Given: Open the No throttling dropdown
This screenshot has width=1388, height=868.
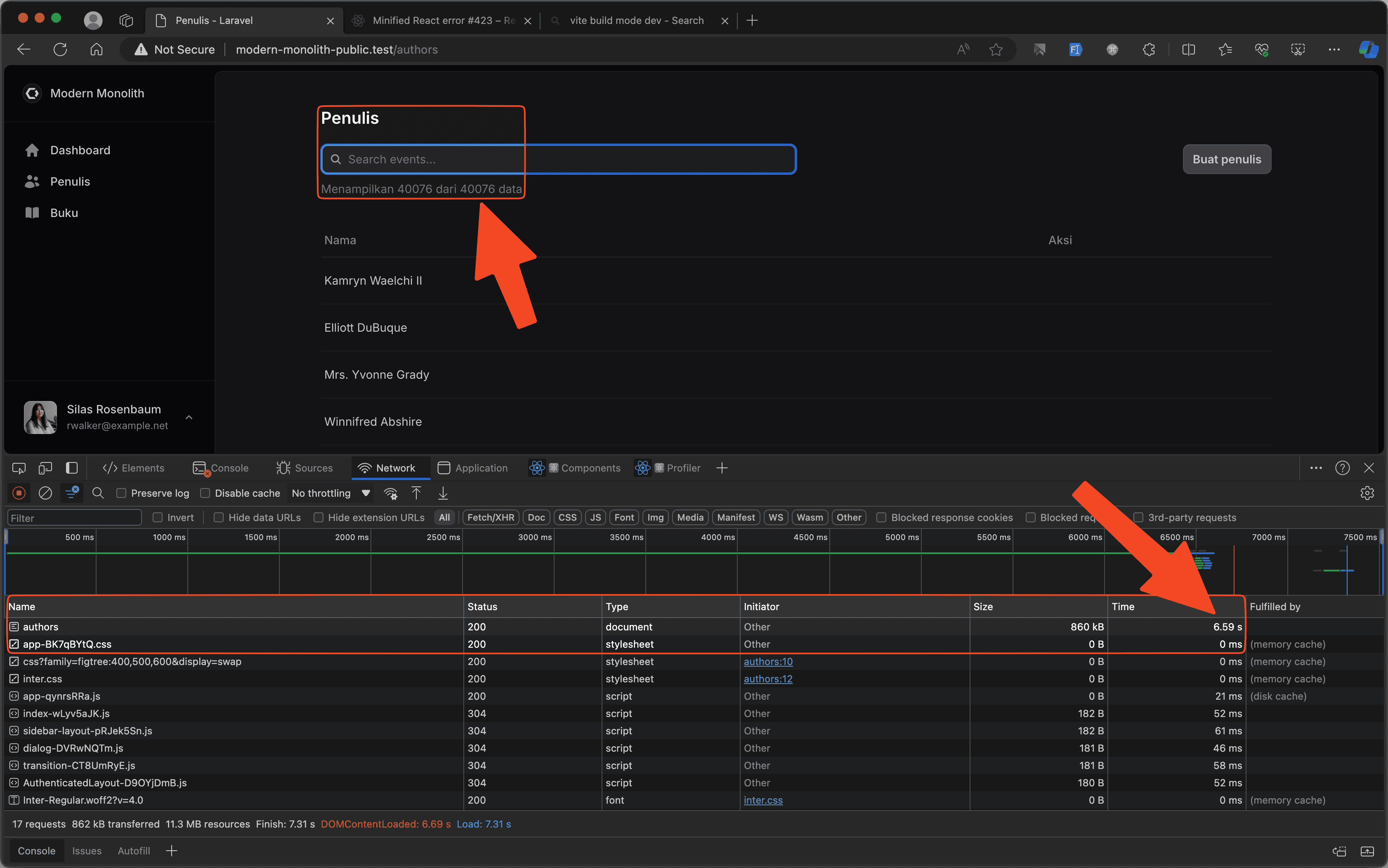Looking at the screenshot, I should click(x=330, y=493).
